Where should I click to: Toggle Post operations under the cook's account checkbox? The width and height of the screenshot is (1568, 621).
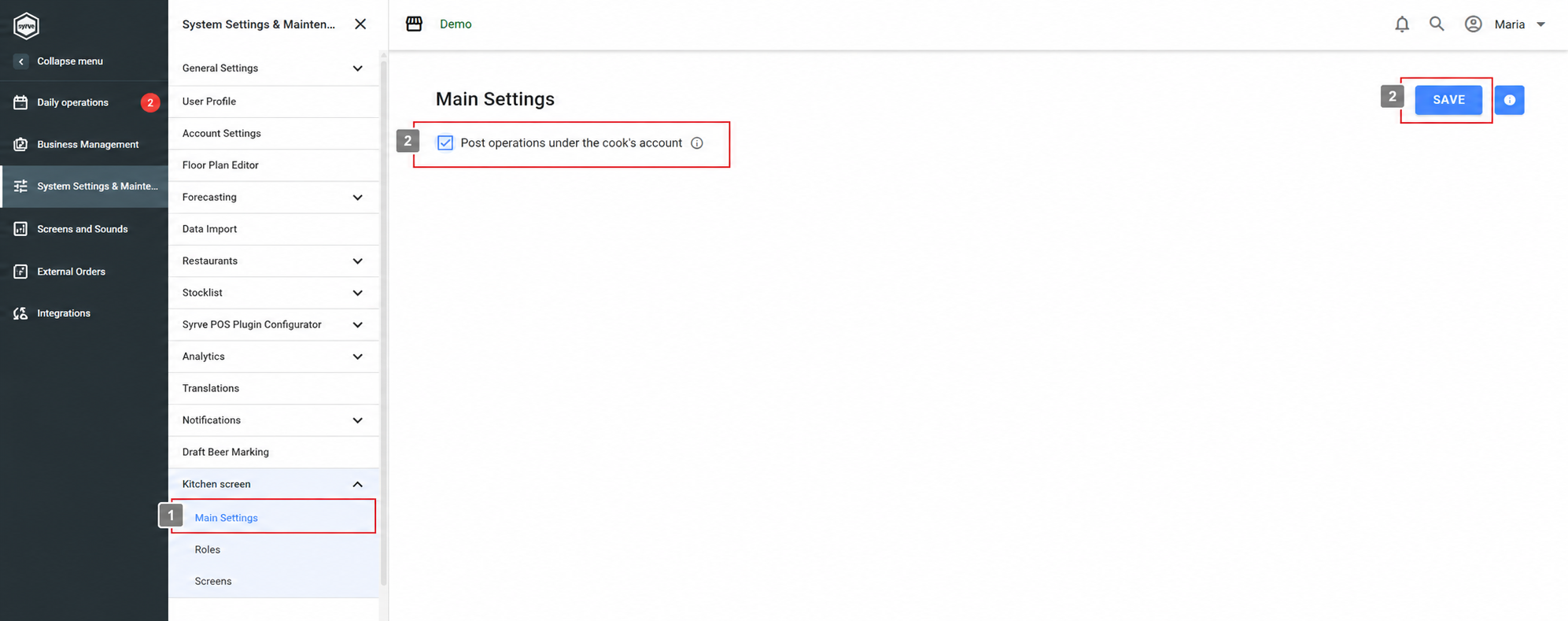(445, 142)
